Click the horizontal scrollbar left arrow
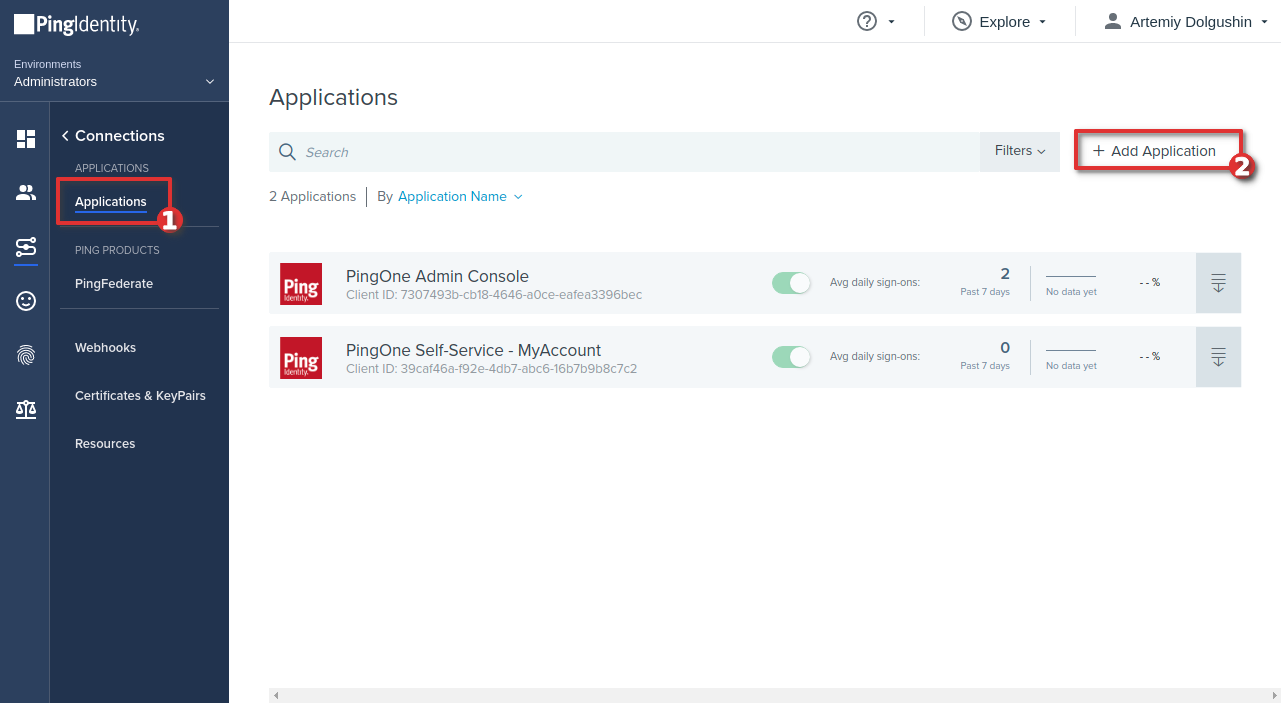 [x=276, y=695]
